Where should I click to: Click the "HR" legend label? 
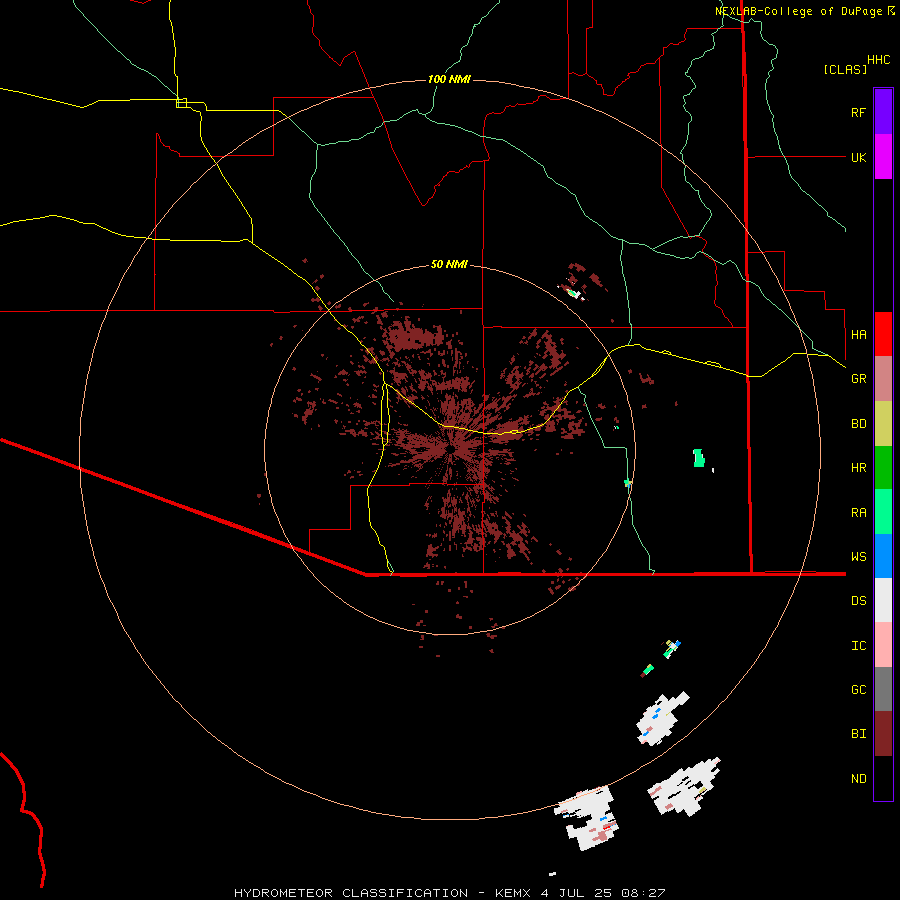coord(858,468)
